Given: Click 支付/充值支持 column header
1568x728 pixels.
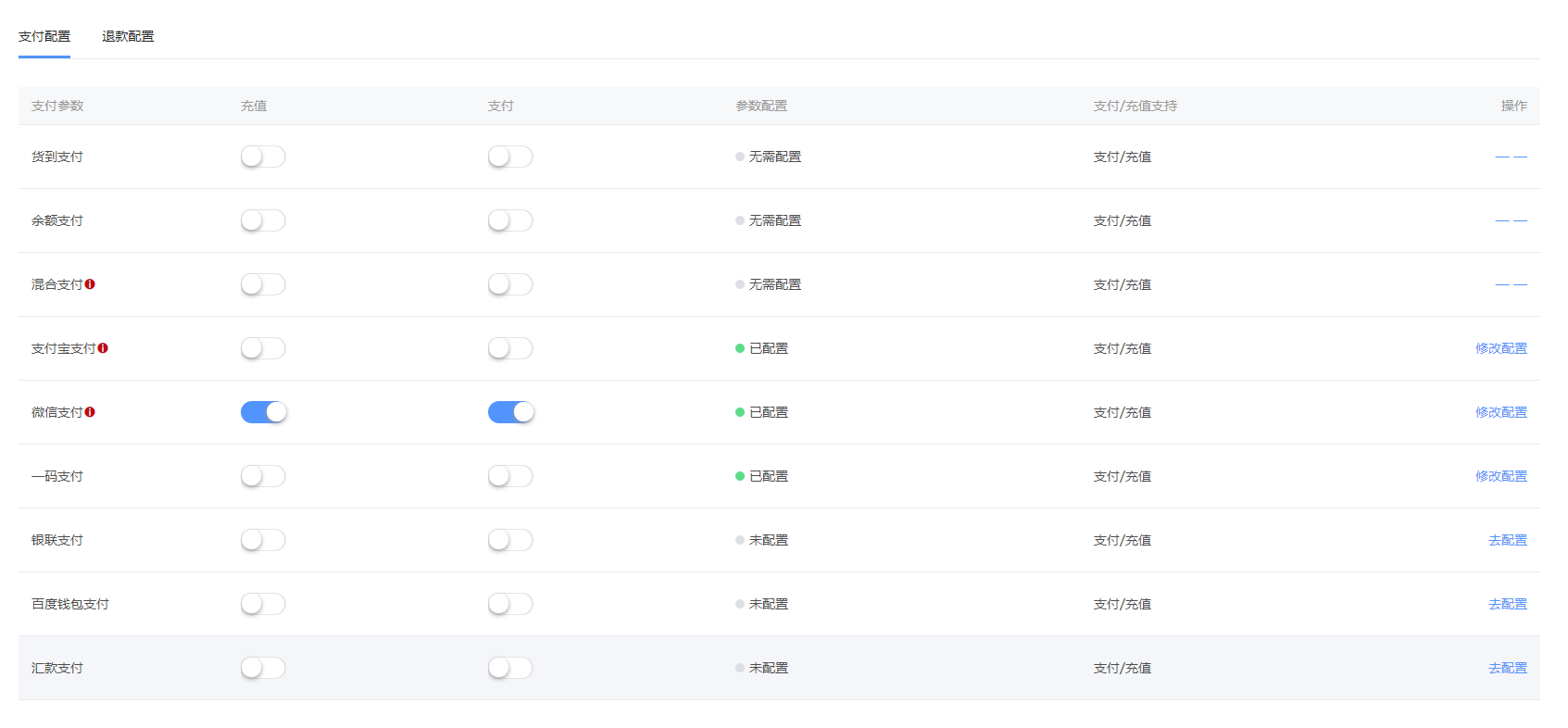Looking at the screenshot, I should pyautogui.click(x=1135, y=106).
